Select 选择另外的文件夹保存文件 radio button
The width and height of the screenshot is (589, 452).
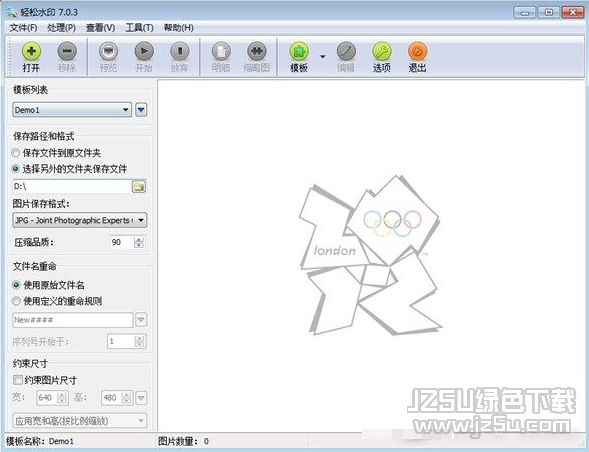(x=15, y=169)
